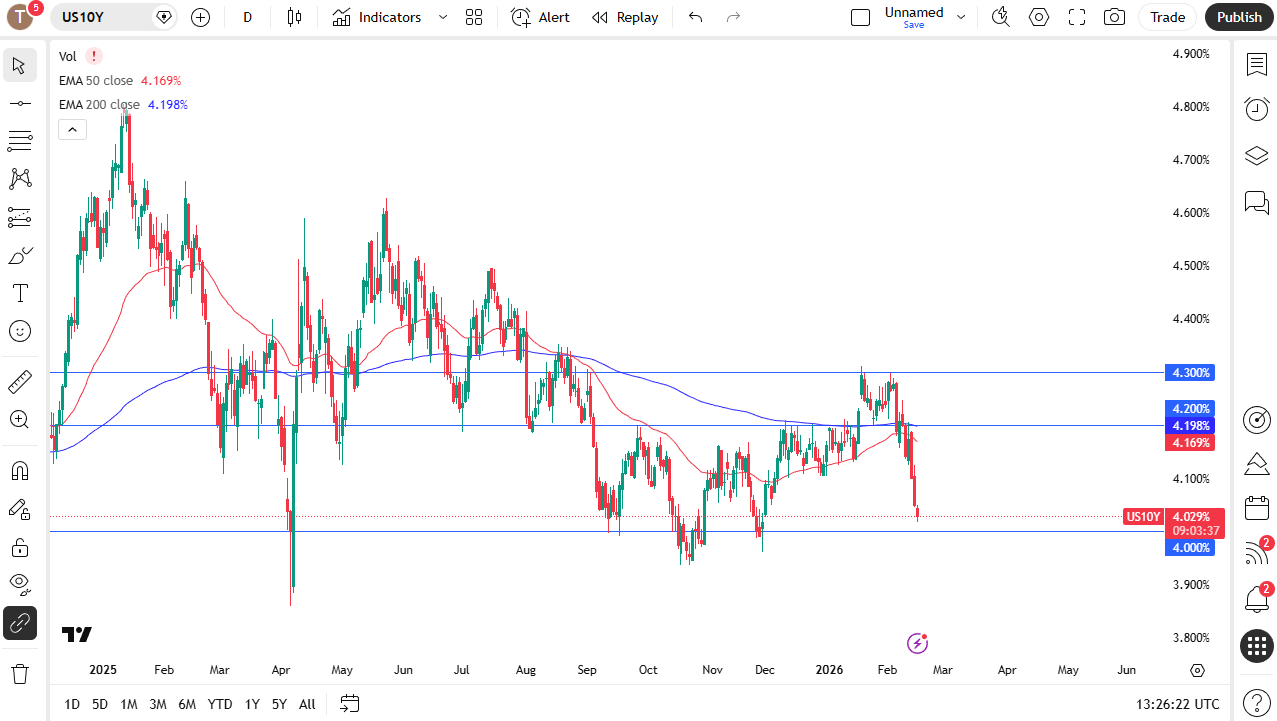1277x721 pixels.
Task: Open the patterns drawing tool
Action: pos(20,179)
